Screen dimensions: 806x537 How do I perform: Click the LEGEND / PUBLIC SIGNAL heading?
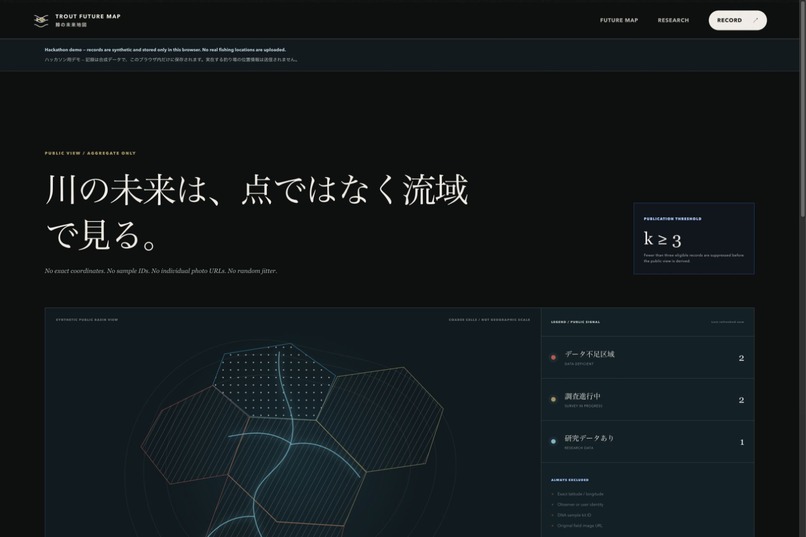coord(575,322)
